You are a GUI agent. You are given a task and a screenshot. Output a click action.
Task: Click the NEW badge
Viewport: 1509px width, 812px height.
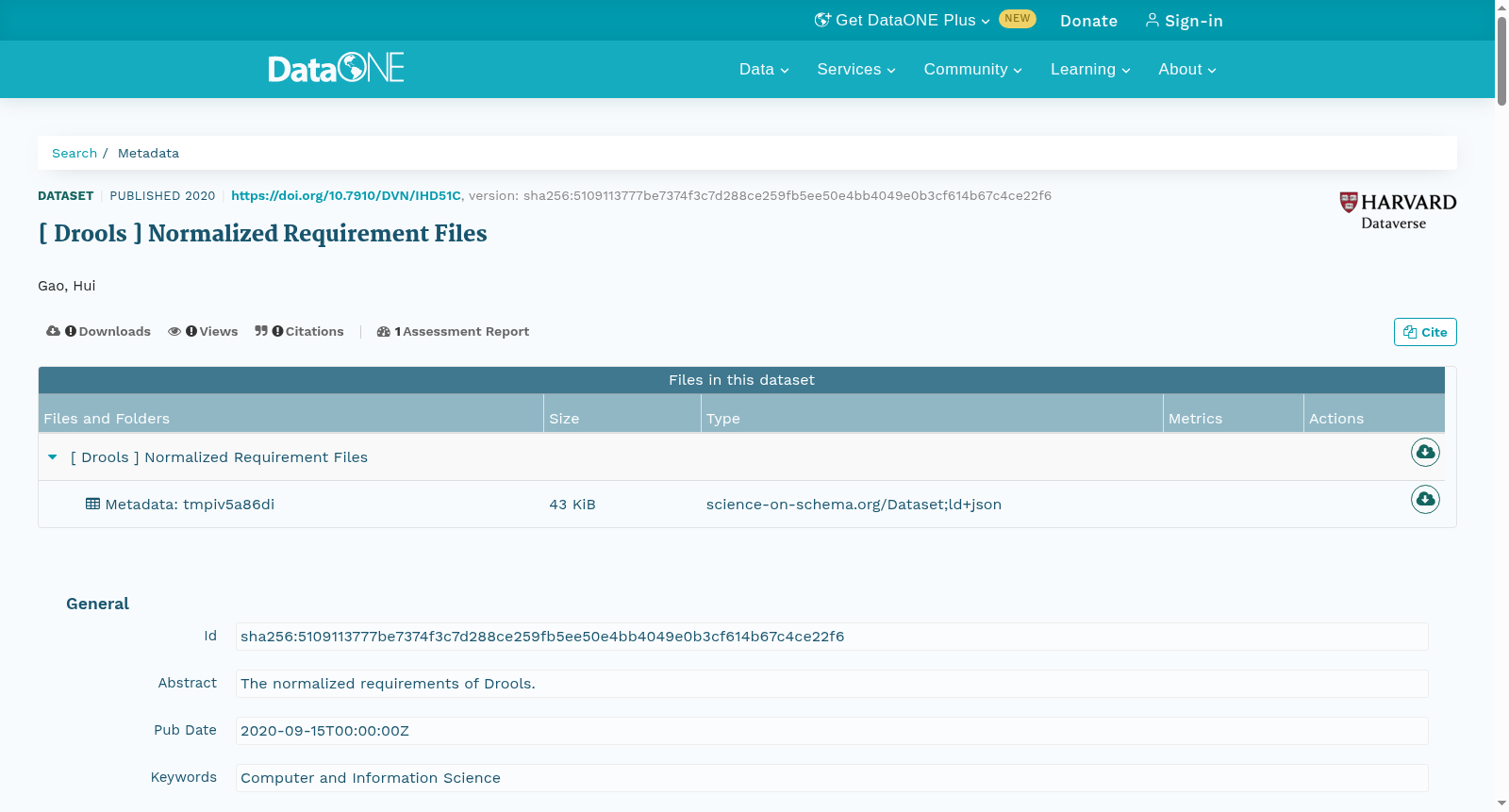1018,19
